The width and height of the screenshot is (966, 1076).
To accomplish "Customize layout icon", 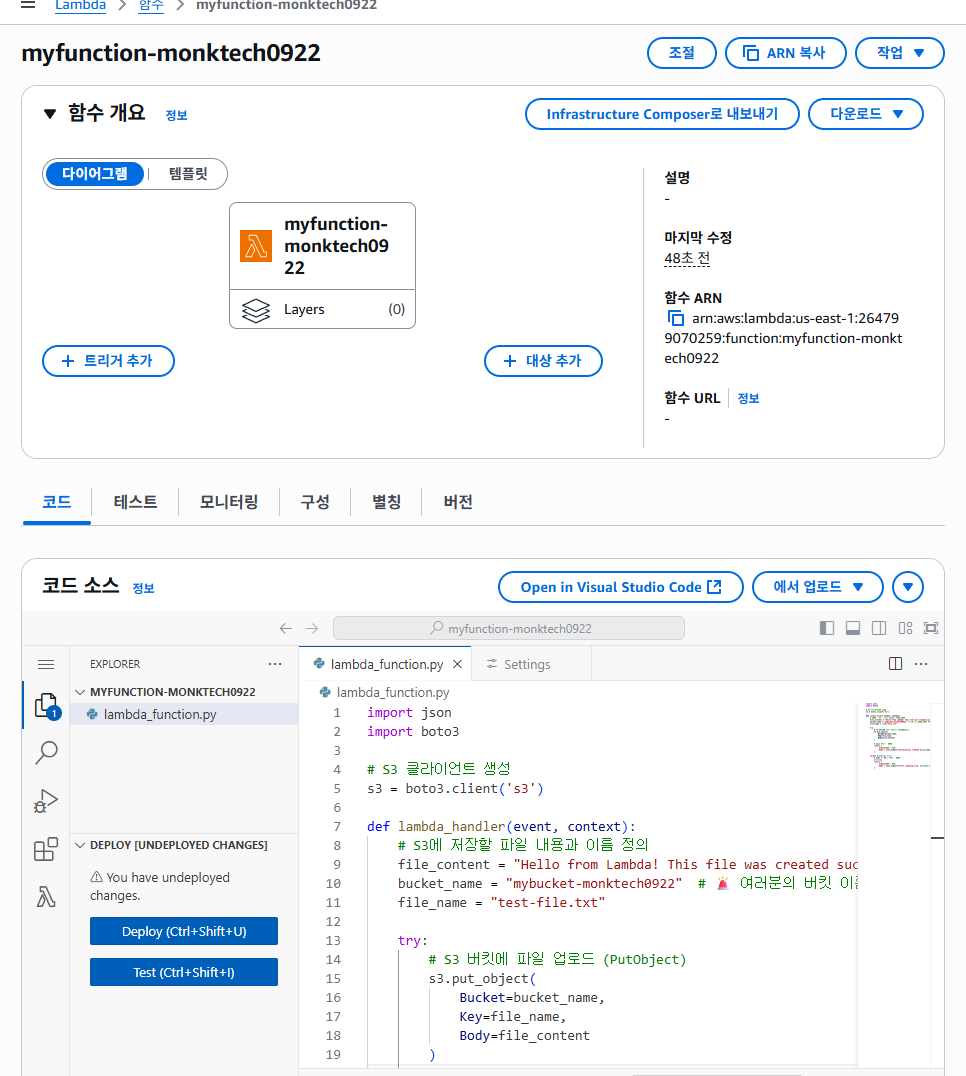I will click(905, 628).
